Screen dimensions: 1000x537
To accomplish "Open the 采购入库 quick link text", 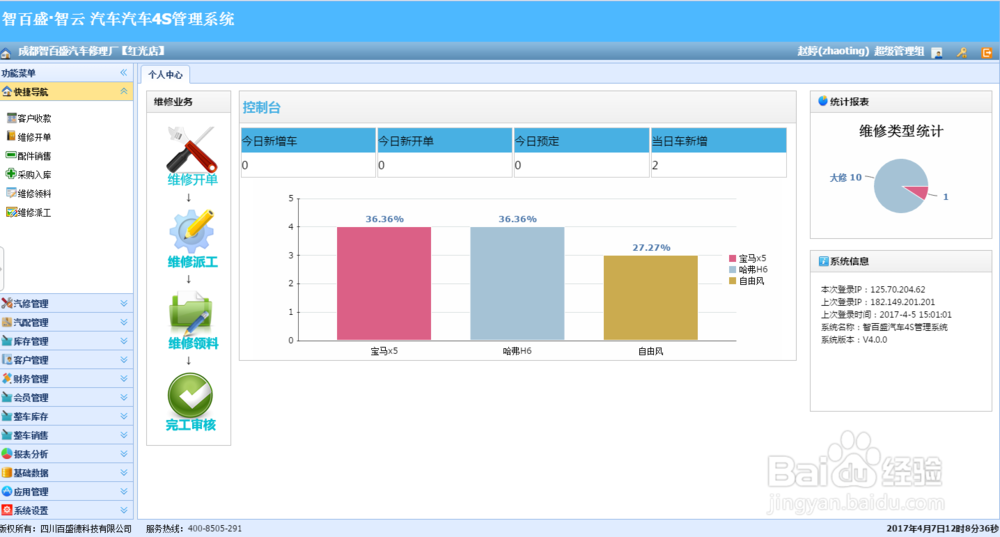I will [x=34, y=175].
